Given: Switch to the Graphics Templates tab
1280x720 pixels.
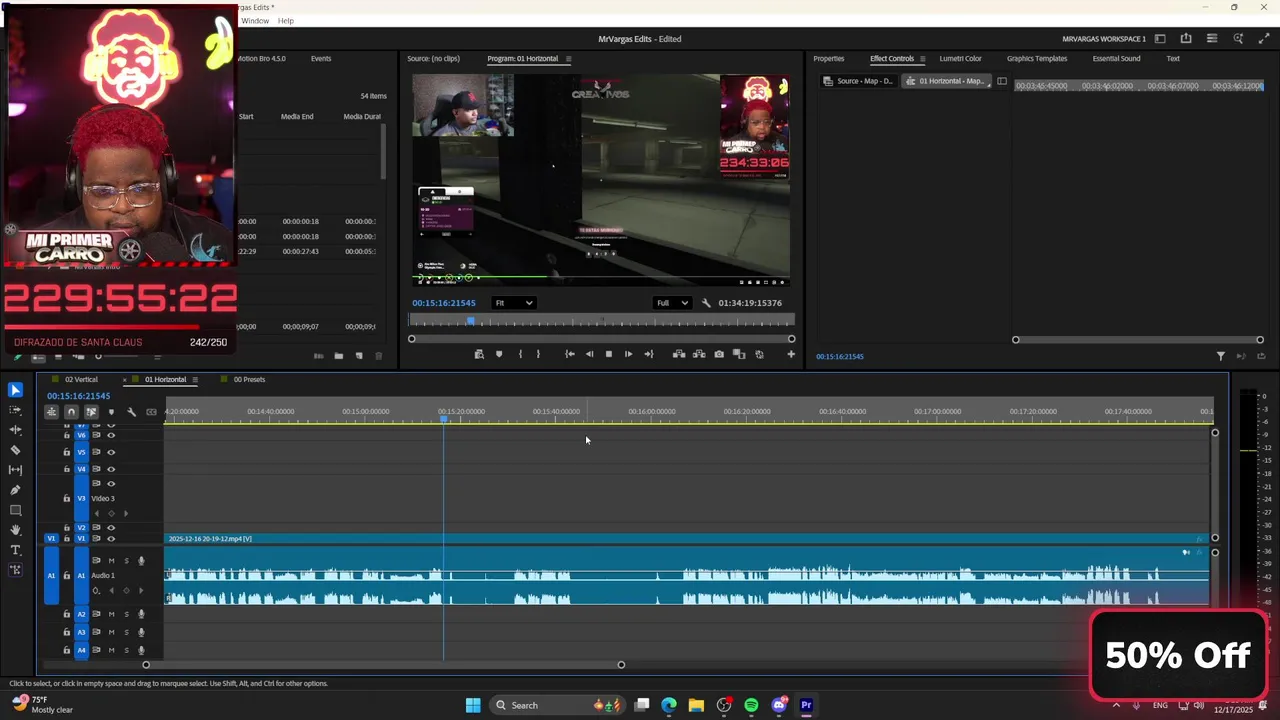Looking at the screenshot, I should click(x=1037, y=59).
